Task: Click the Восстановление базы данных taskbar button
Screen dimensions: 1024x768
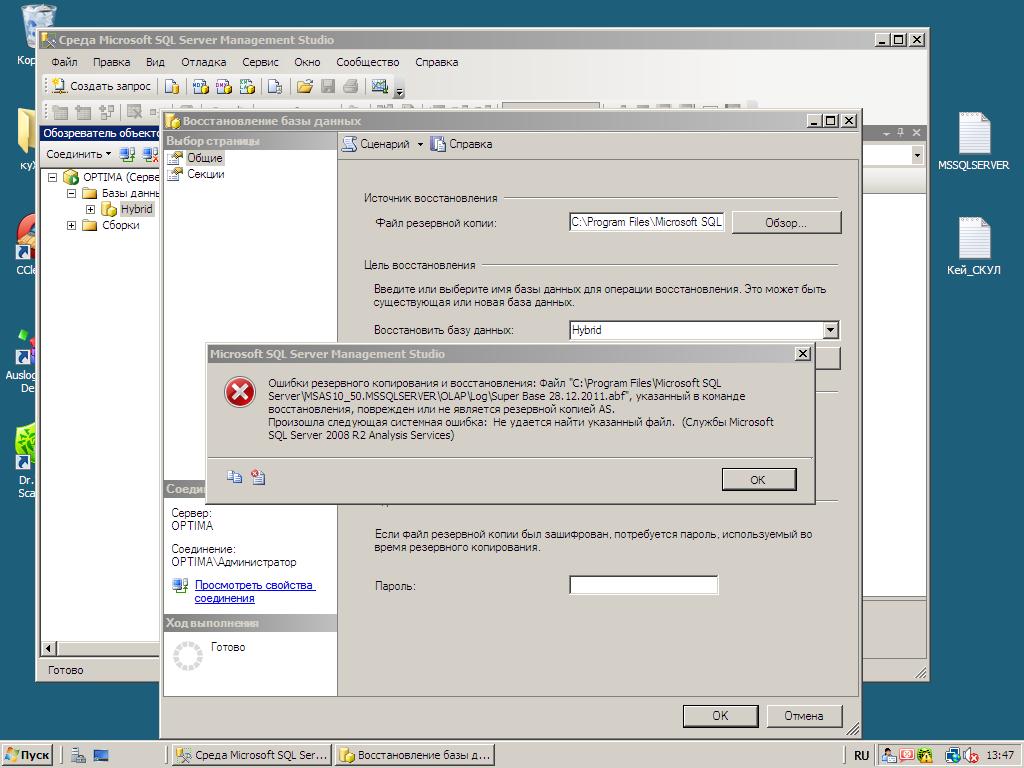Action: click(415, 755)
